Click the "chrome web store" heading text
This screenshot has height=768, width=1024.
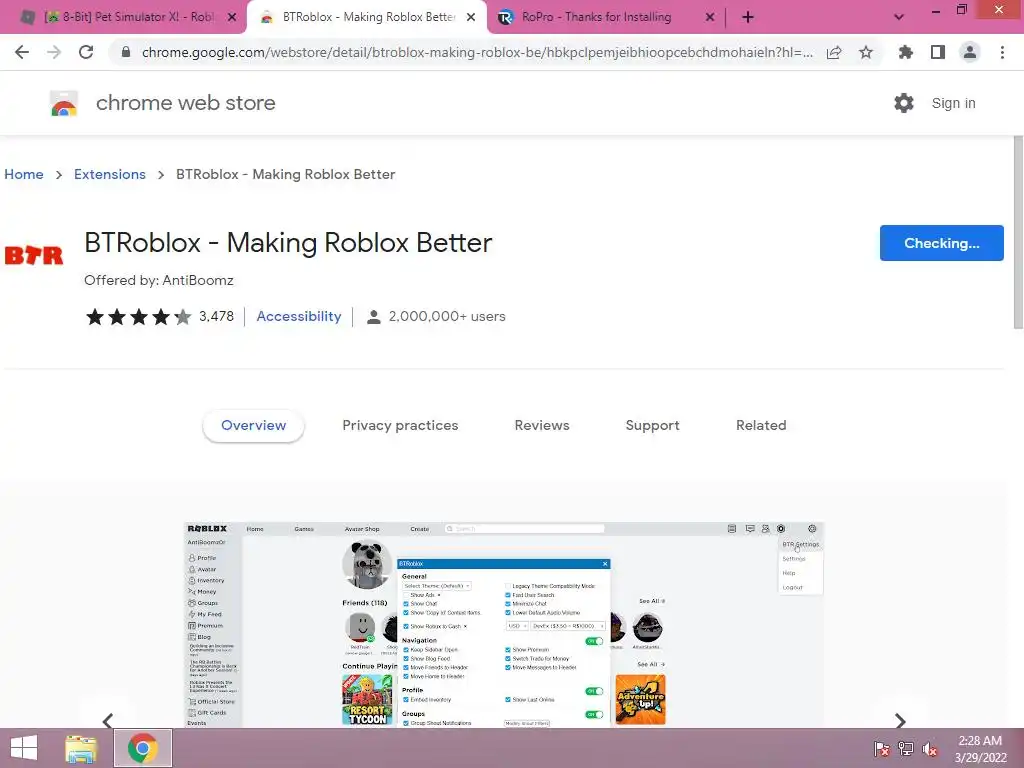coord(185,103)
